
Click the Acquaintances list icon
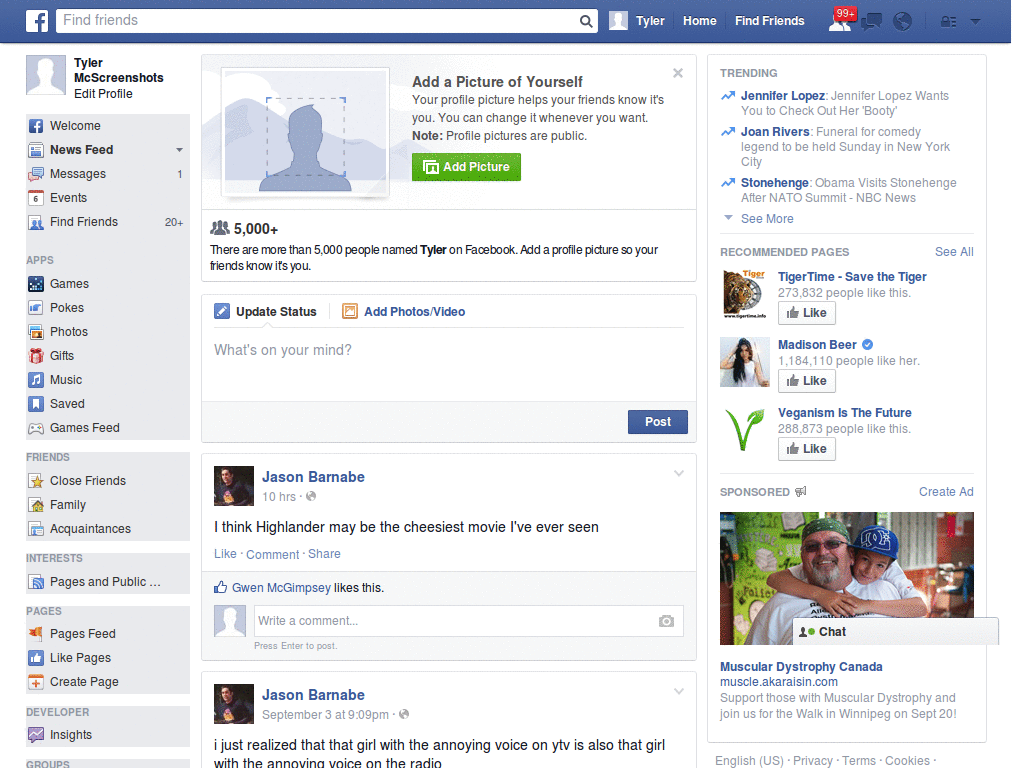(36, 529)
